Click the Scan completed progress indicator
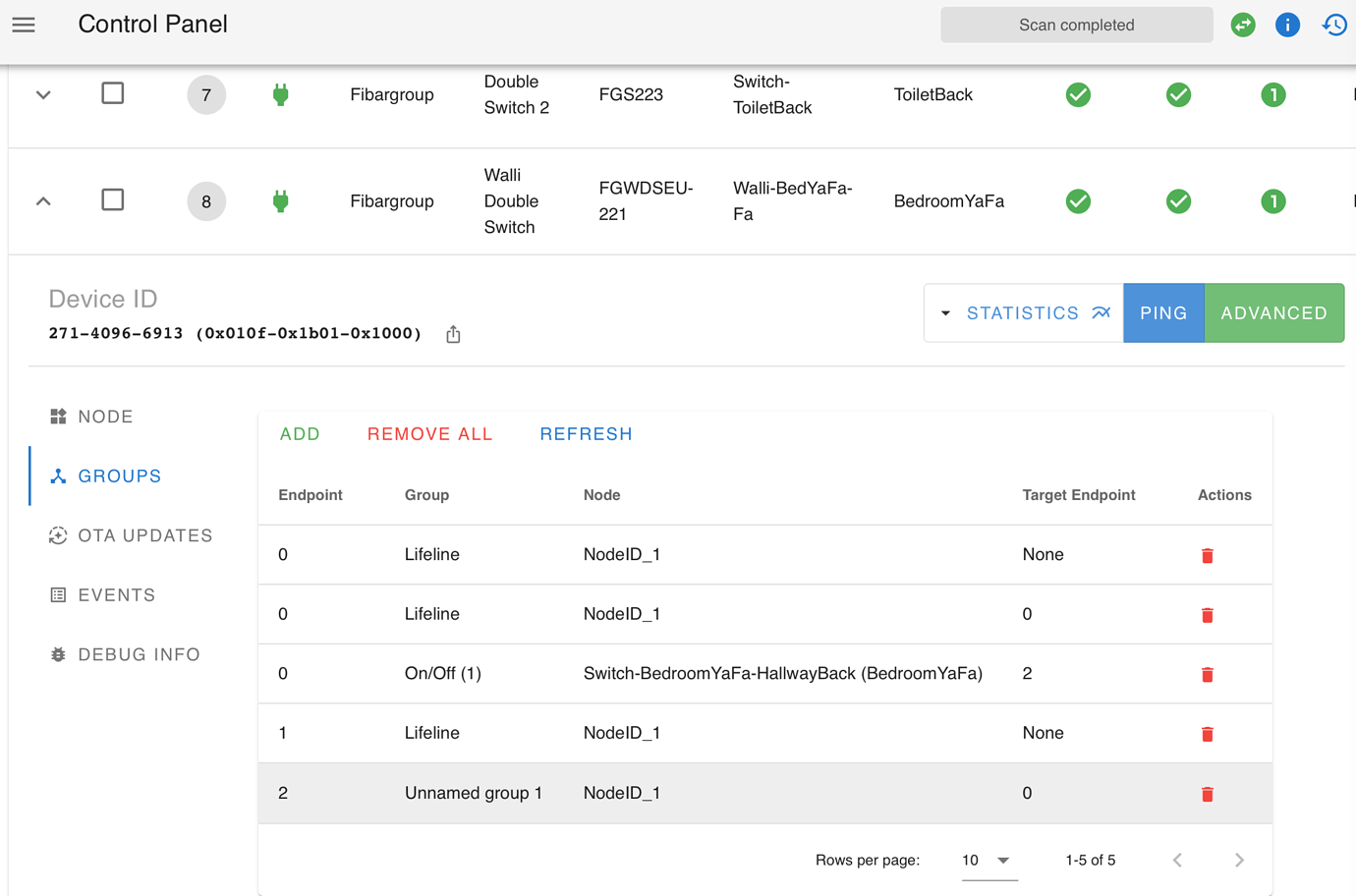Image resolution: width=1356 pixels, height=896 pixels. point(1076,25)
